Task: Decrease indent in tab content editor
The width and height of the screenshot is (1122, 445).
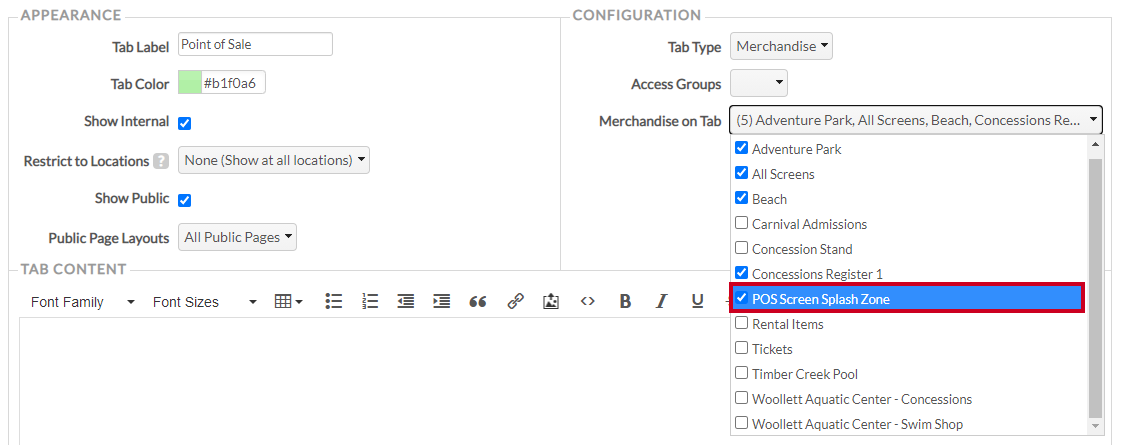Action: [406, 302]
